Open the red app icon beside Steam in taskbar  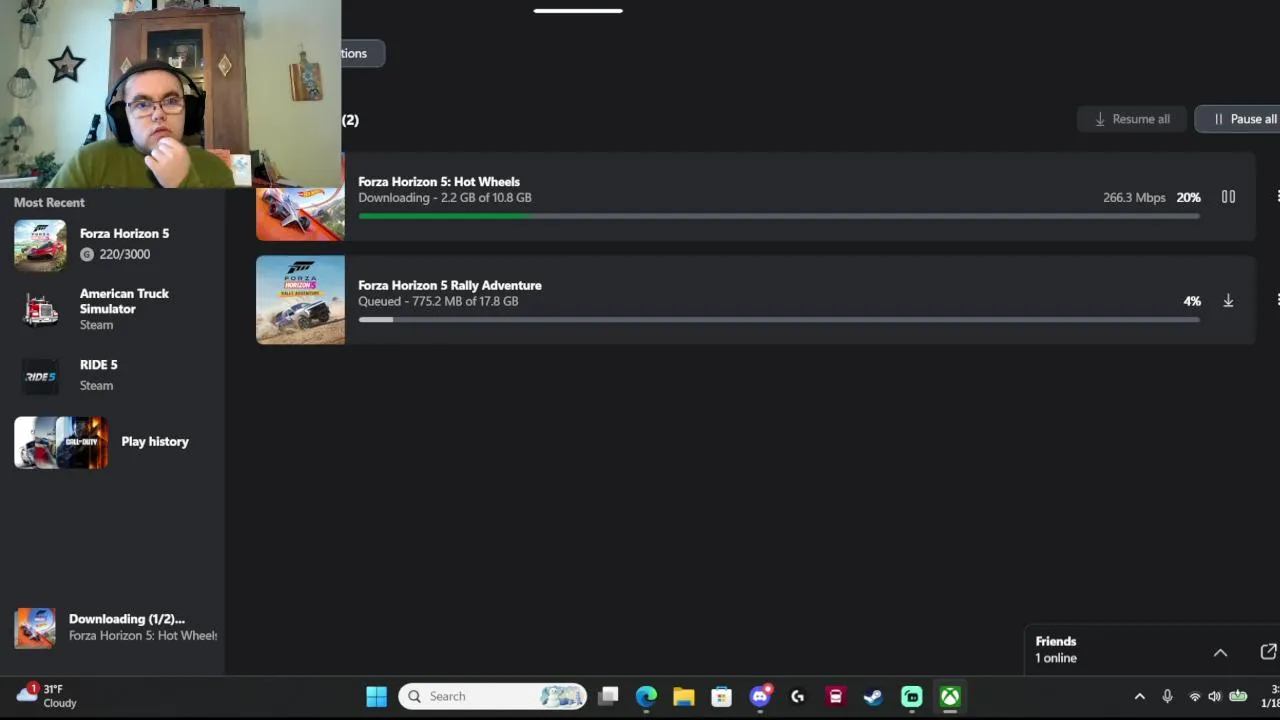pyautogui.click(x=836, y=696)
